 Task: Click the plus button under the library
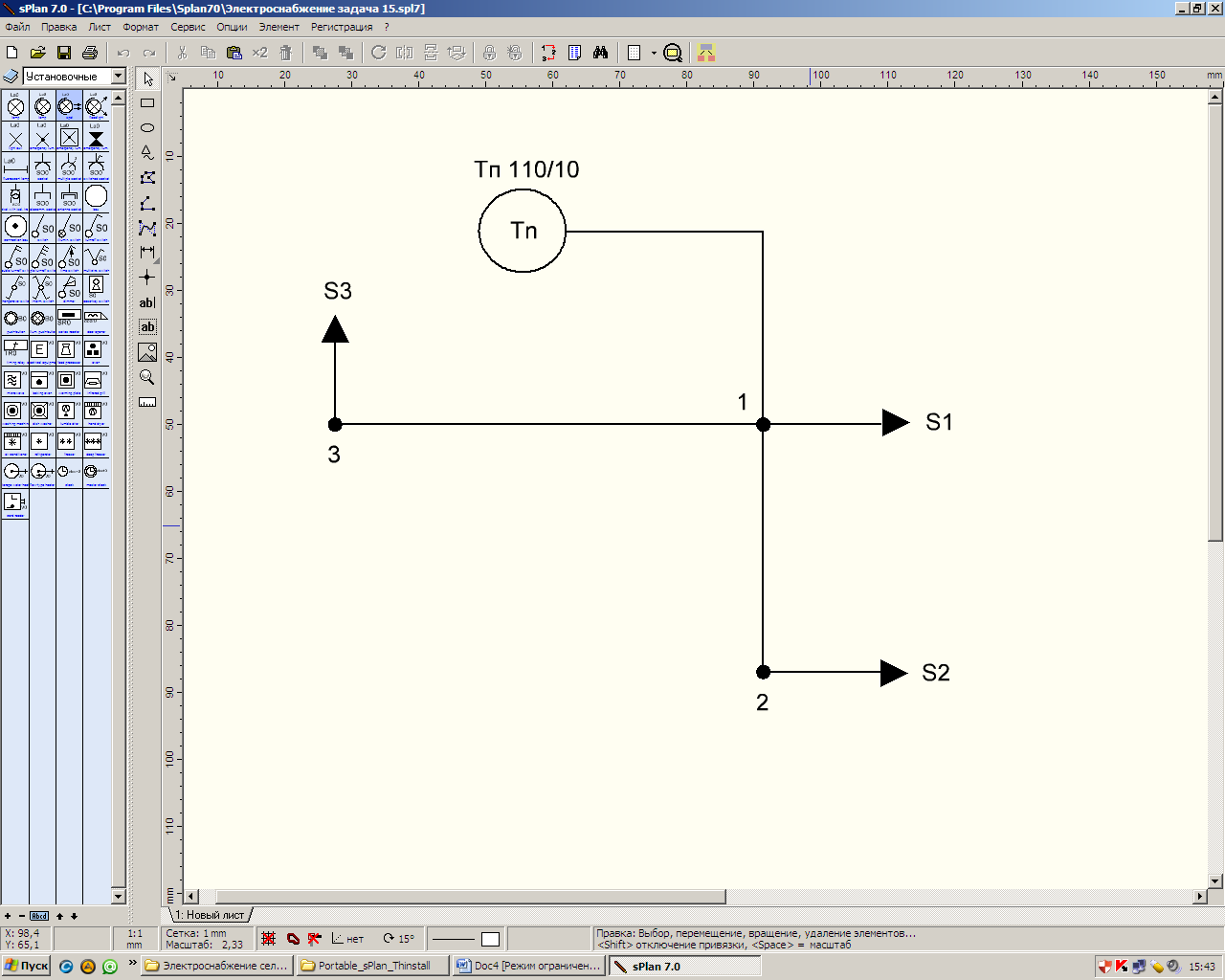[x=8, y=916]
